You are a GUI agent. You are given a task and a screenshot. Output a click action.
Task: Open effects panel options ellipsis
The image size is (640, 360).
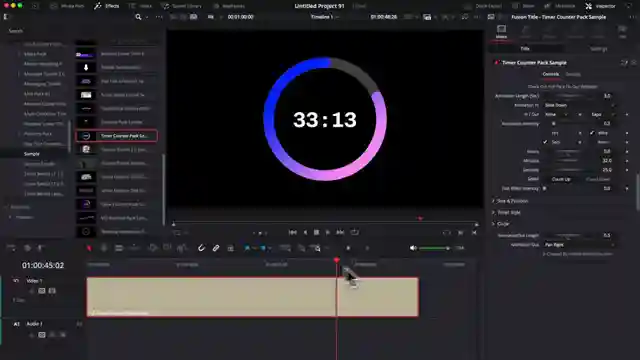[159, 17]
